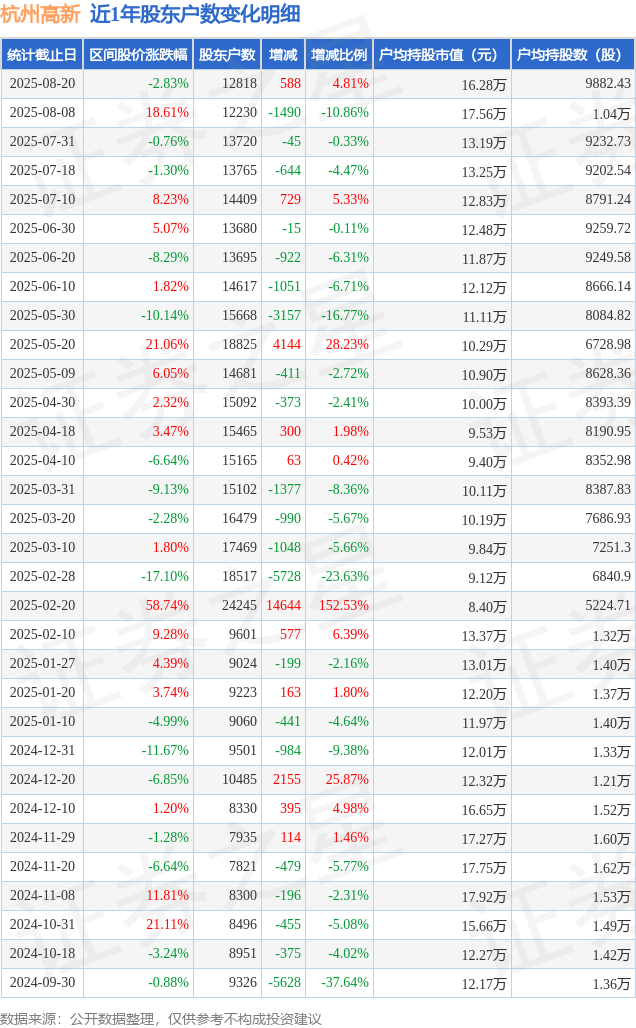Click the 户均持股数（股） column header

point(572,55)
